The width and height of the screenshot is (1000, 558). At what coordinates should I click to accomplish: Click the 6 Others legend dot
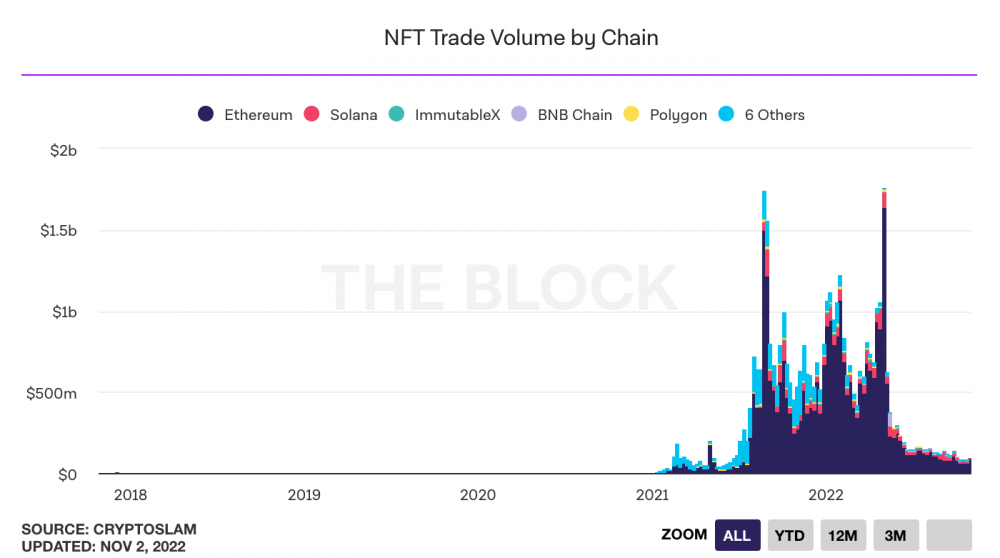coord(726,114)
